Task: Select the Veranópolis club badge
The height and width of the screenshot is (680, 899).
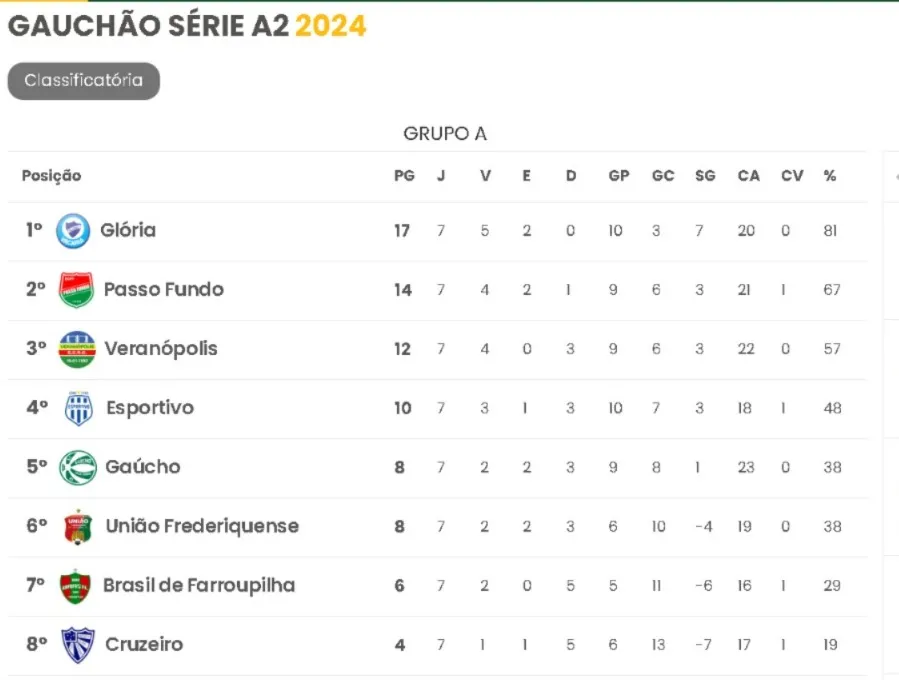Action: pos(77,349)
